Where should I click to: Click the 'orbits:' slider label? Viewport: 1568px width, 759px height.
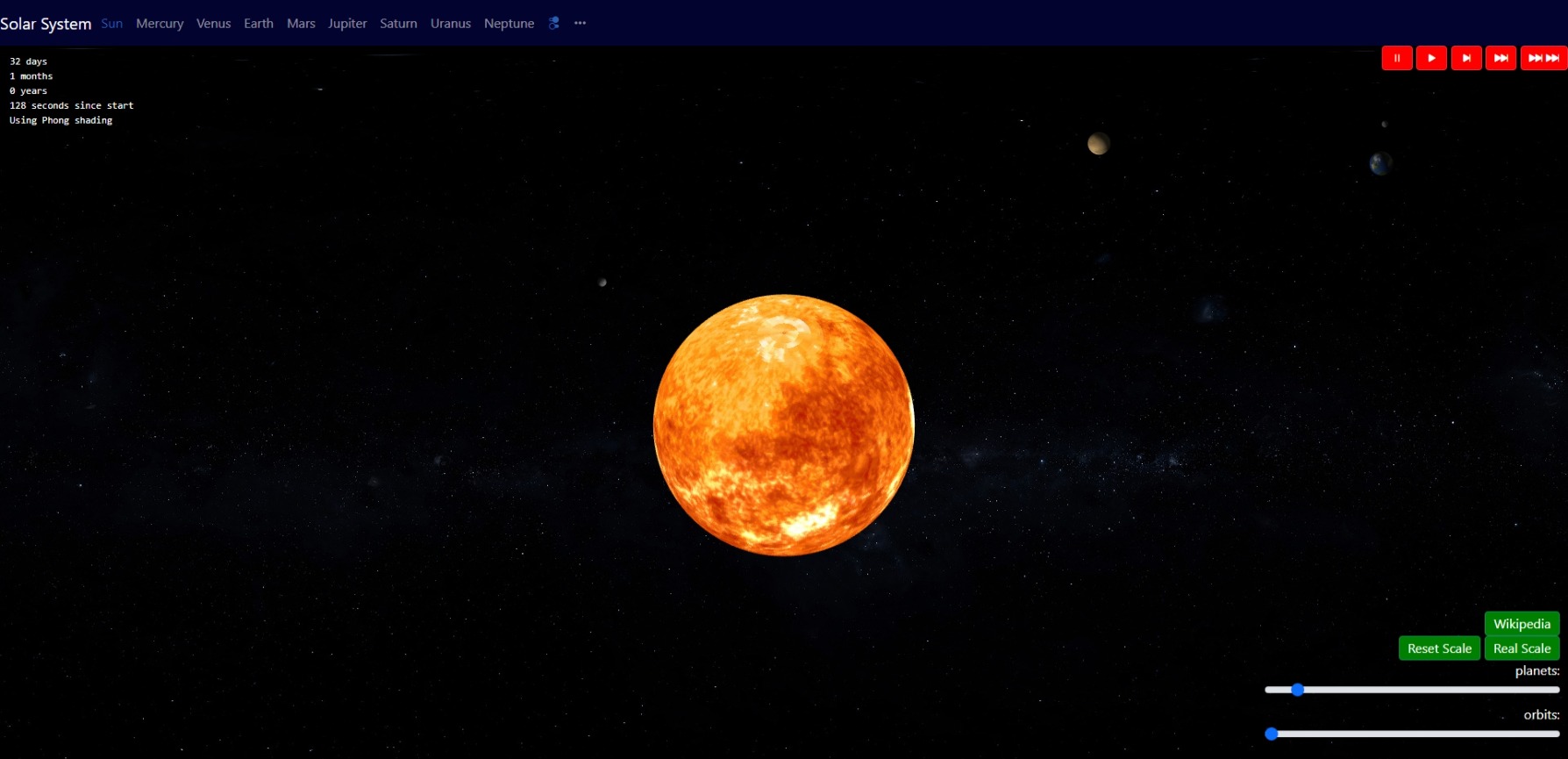click(1542, 714)
